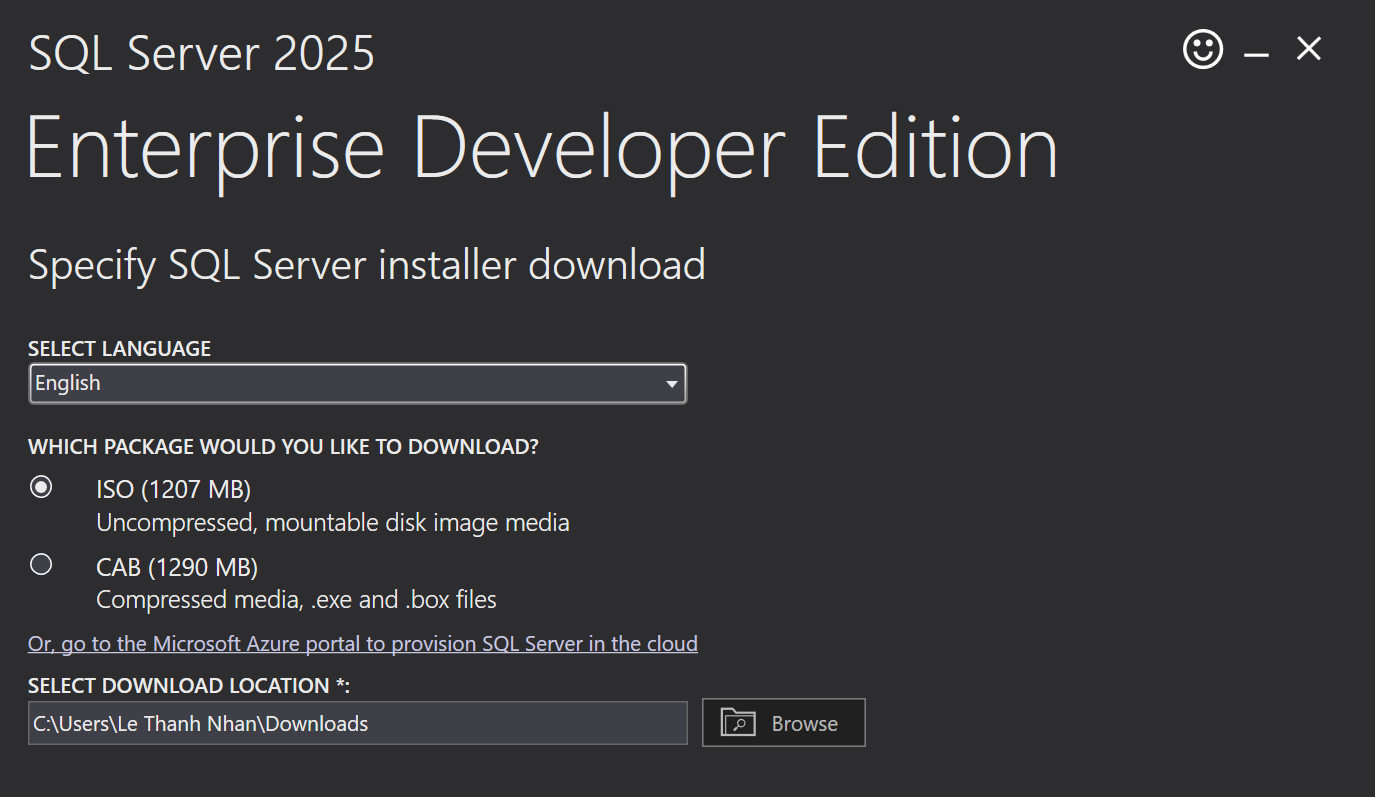1375x797 pixels.
Task: Click the smiley face feedback icon
Action: click(x=1202, y=49)
